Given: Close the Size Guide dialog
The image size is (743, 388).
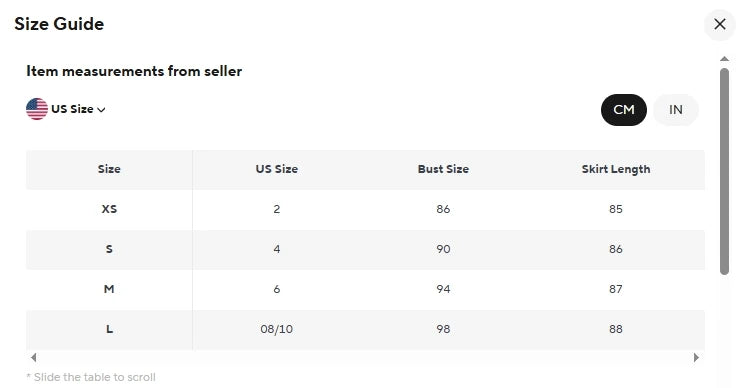Looking at the screenshot, I should point(719,24).
